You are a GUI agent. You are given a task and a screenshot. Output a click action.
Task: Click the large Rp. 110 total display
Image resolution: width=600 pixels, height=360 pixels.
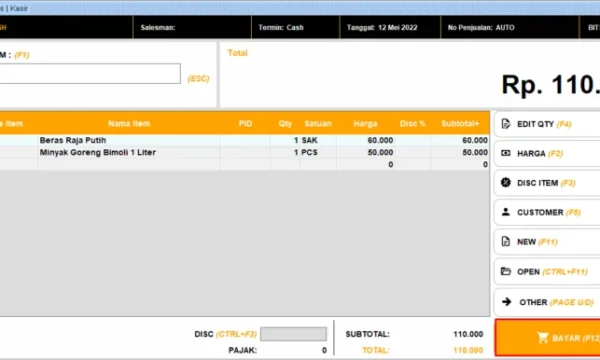coord(551,85)
